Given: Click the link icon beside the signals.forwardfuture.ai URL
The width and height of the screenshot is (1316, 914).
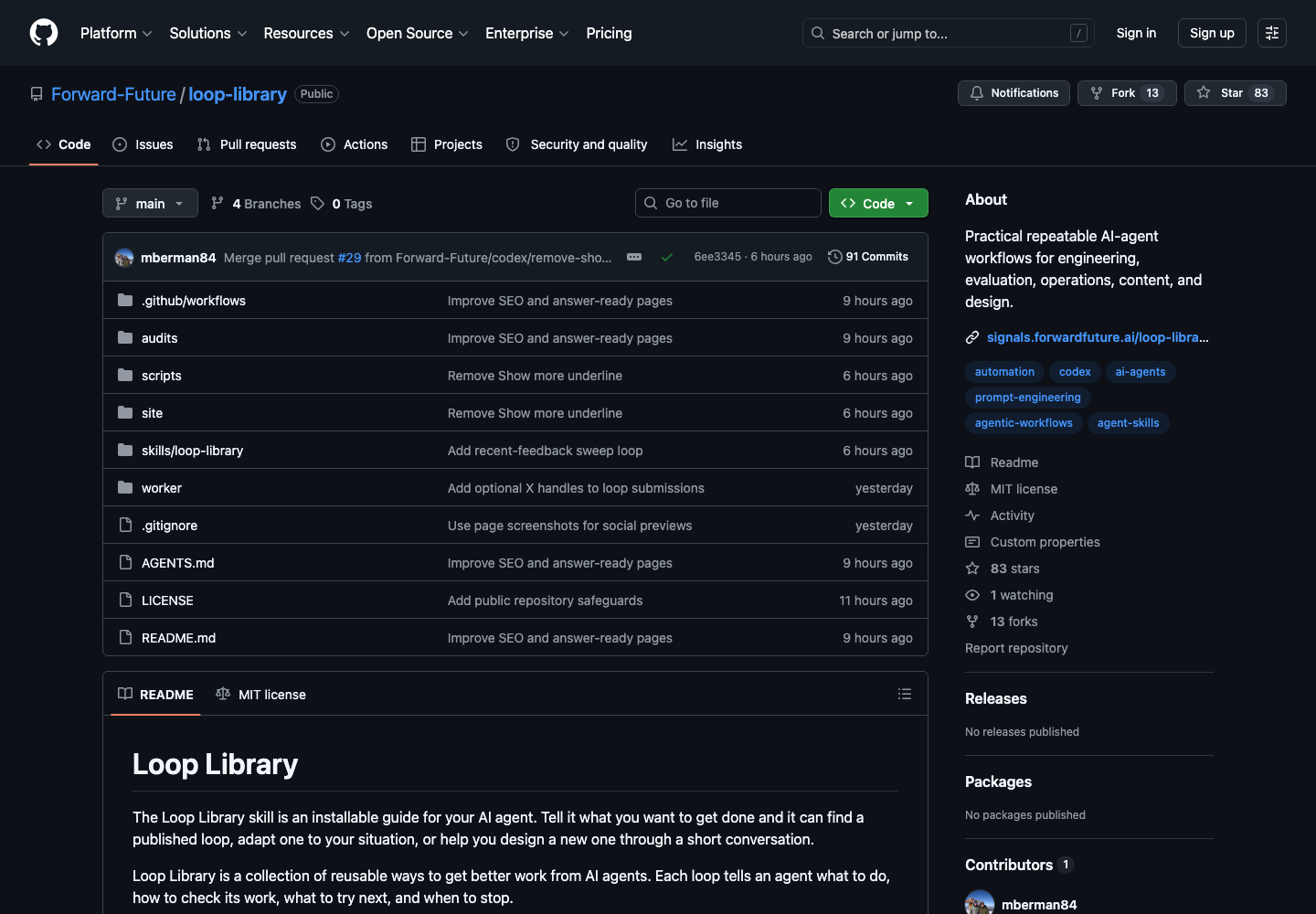Looking at the screenshot, I should (x=972, y=337).
